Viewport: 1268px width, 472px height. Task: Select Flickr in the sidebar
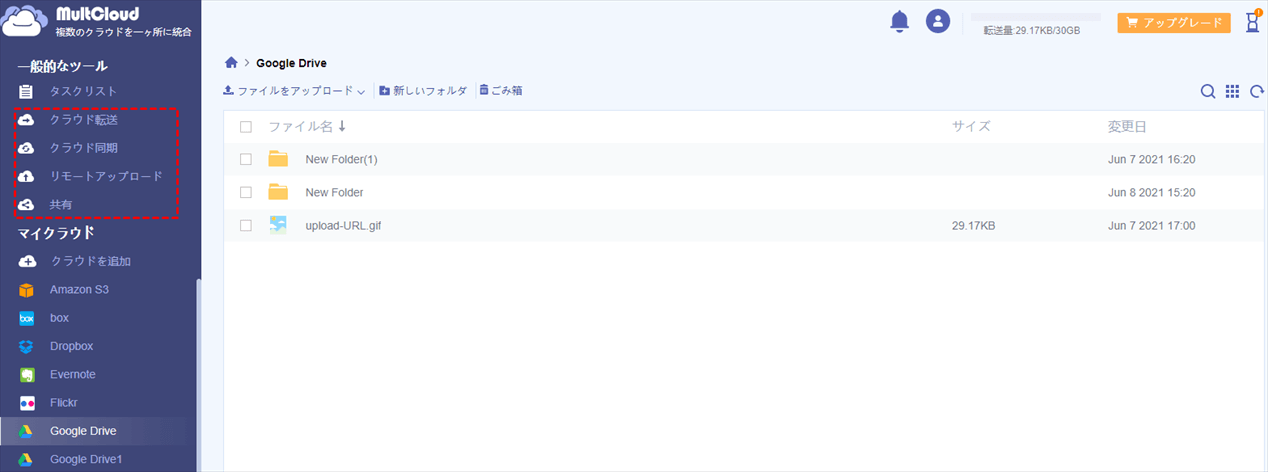64,402
